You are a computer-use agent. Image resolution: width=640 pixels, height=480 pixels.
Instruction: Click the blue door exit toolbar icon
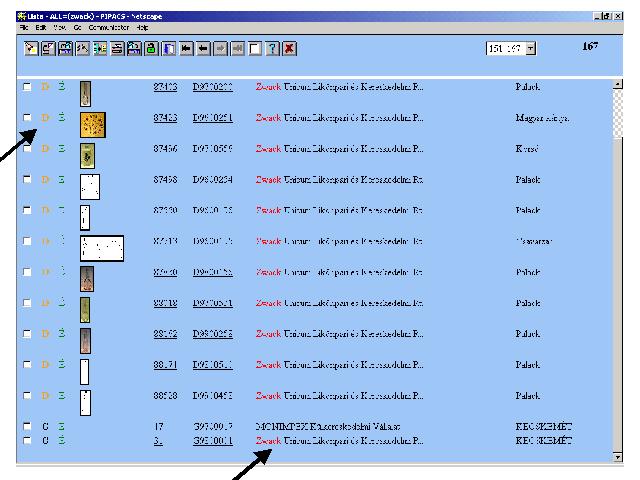pos(169,49)
